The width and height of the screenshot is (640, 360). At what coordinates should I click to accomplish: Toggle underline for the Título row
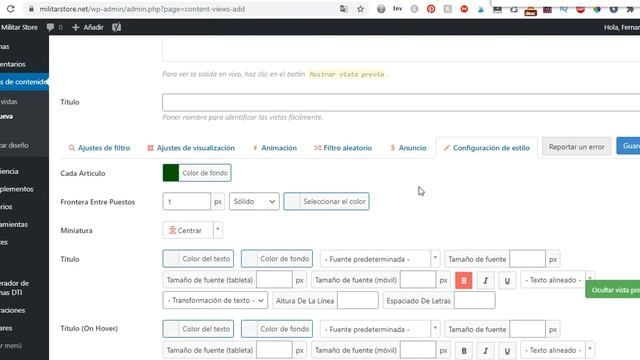click(x=507, y=280)
